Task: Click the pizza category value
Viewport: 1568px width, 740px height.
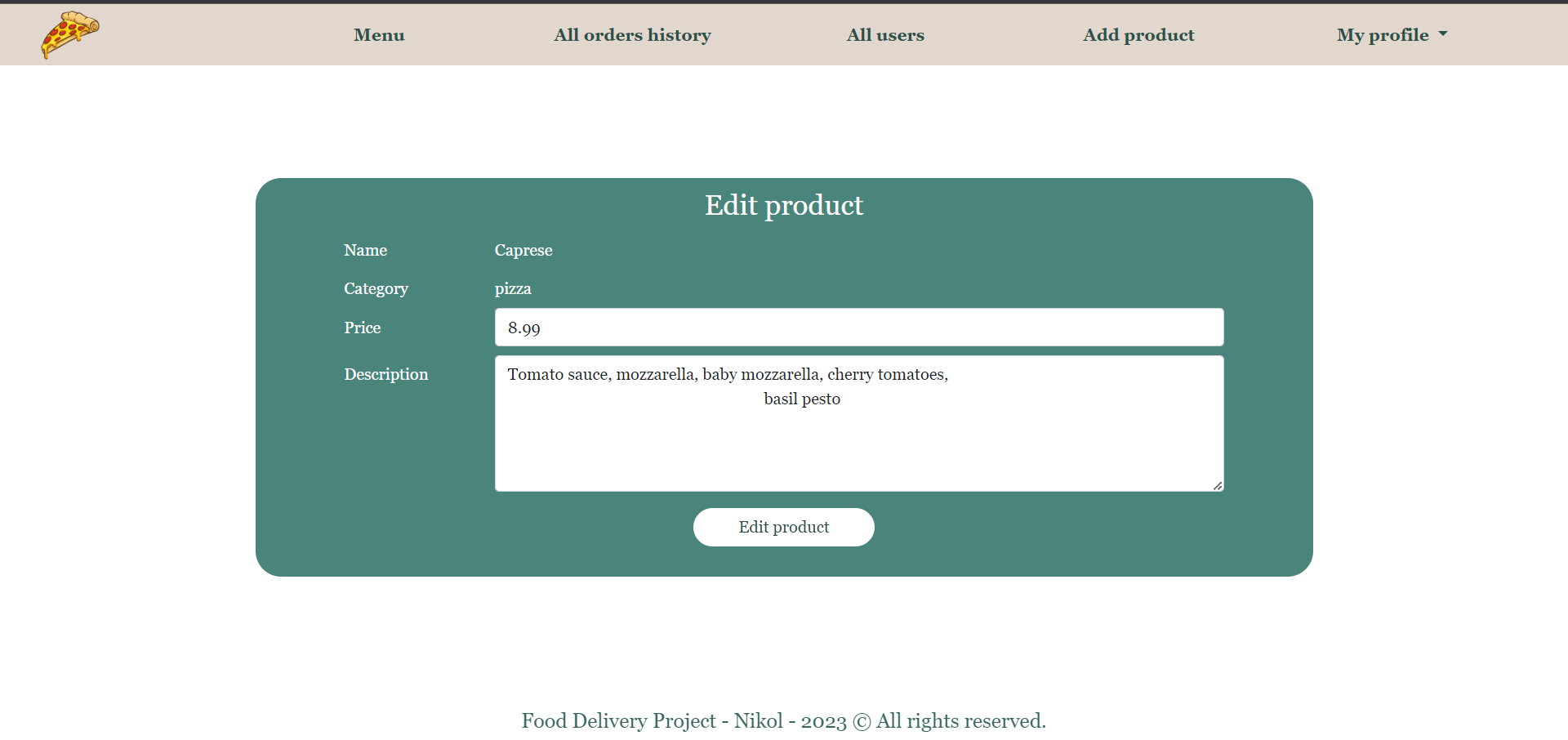Action: (x=513, y=289)
